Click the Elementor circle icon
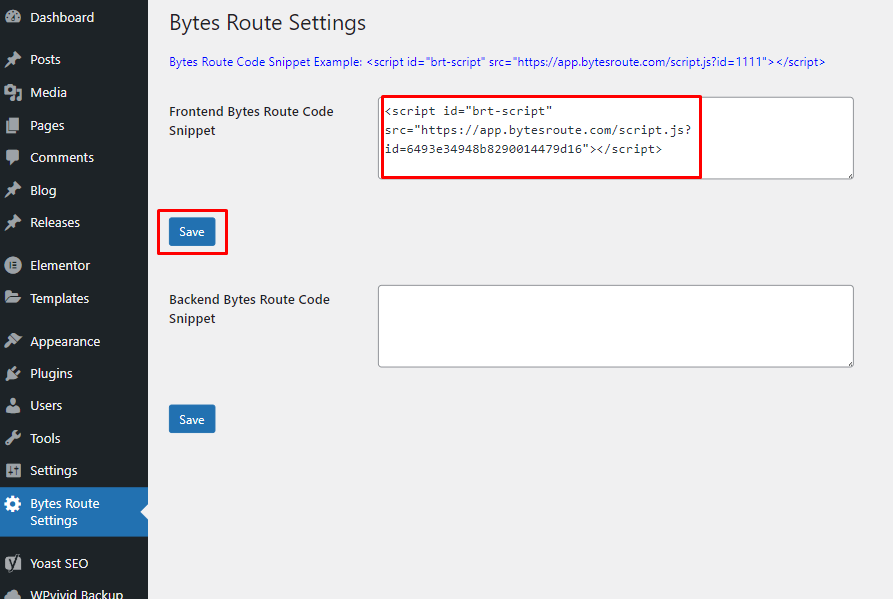 click(x=13, y=265)
